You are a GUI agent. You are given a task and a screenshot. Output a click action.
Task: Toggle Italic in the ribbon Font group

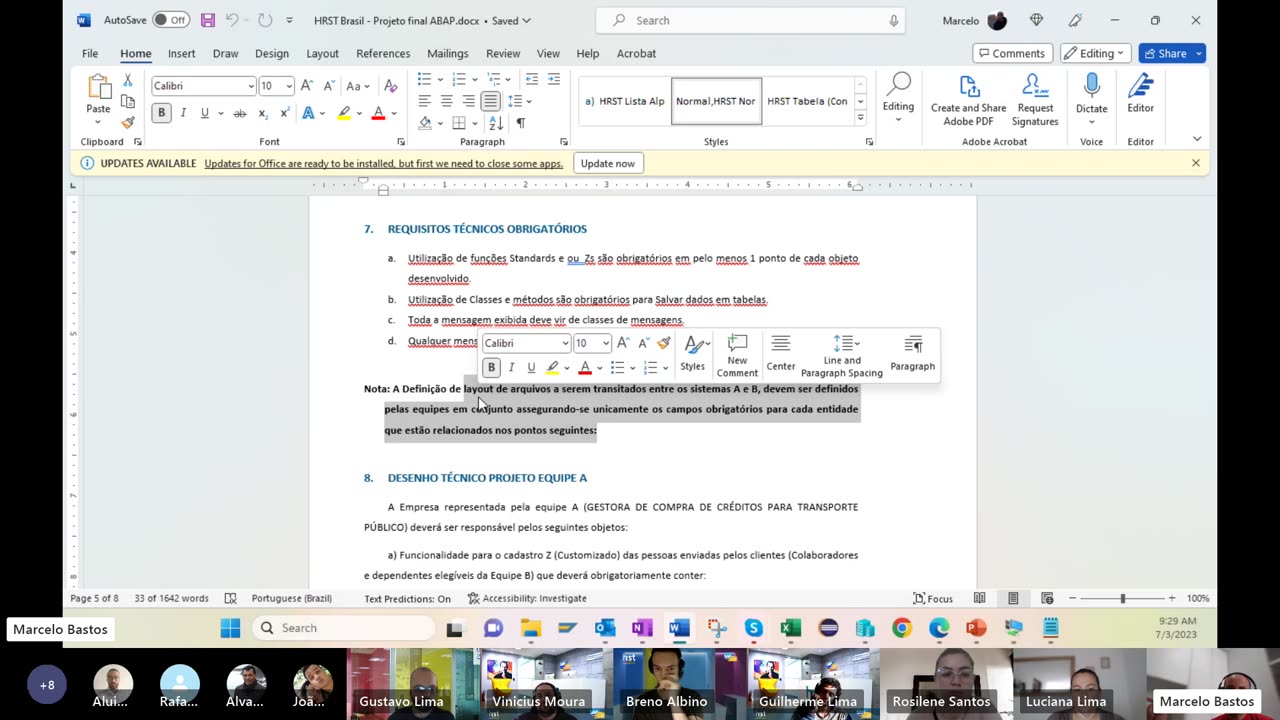pos(183,113)
